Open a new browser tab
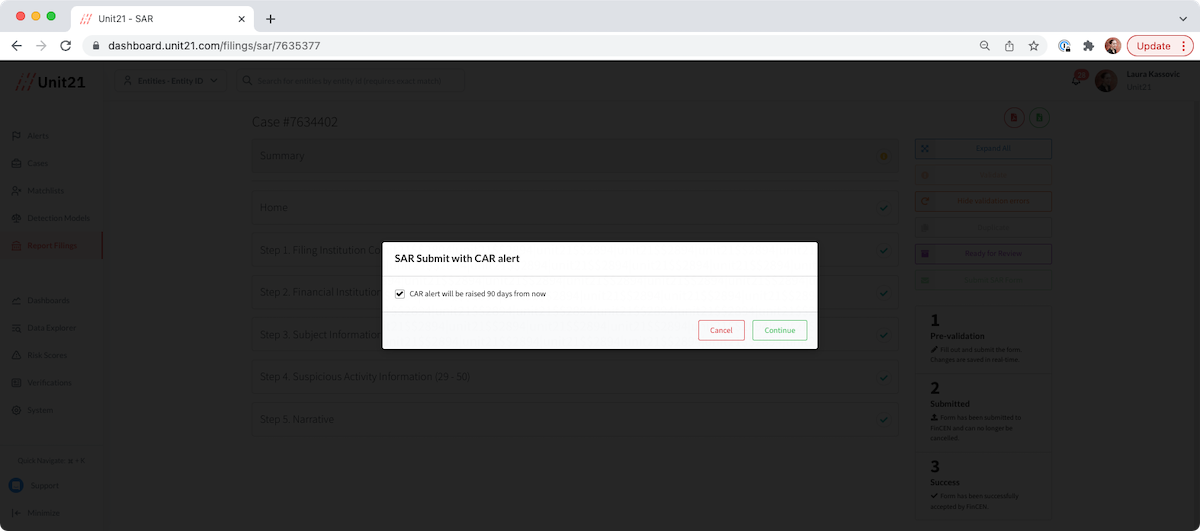Screen dimensions: 1200x531 pos(270,19)
